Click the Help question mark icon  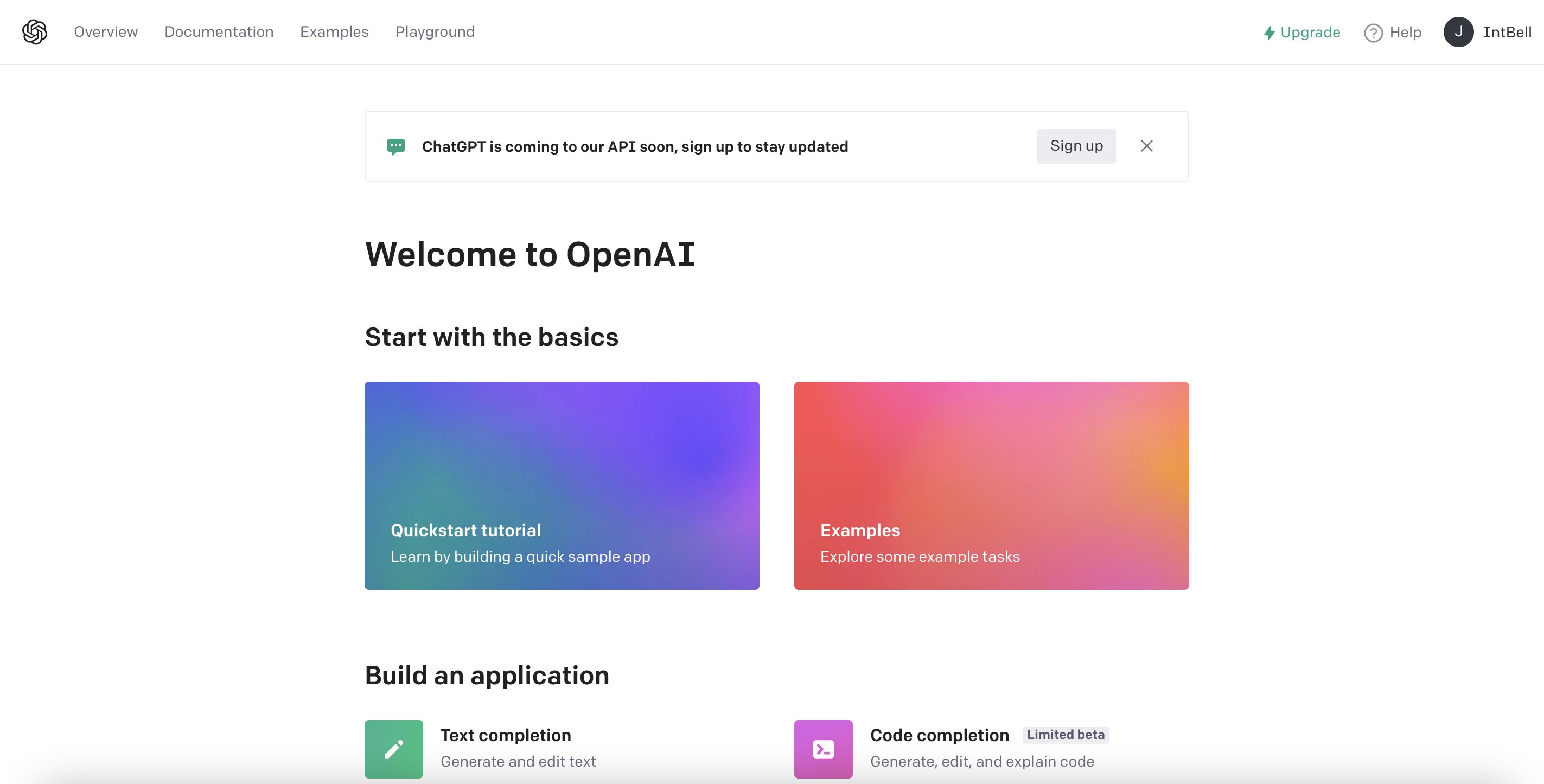click(x=1373, y=33)
